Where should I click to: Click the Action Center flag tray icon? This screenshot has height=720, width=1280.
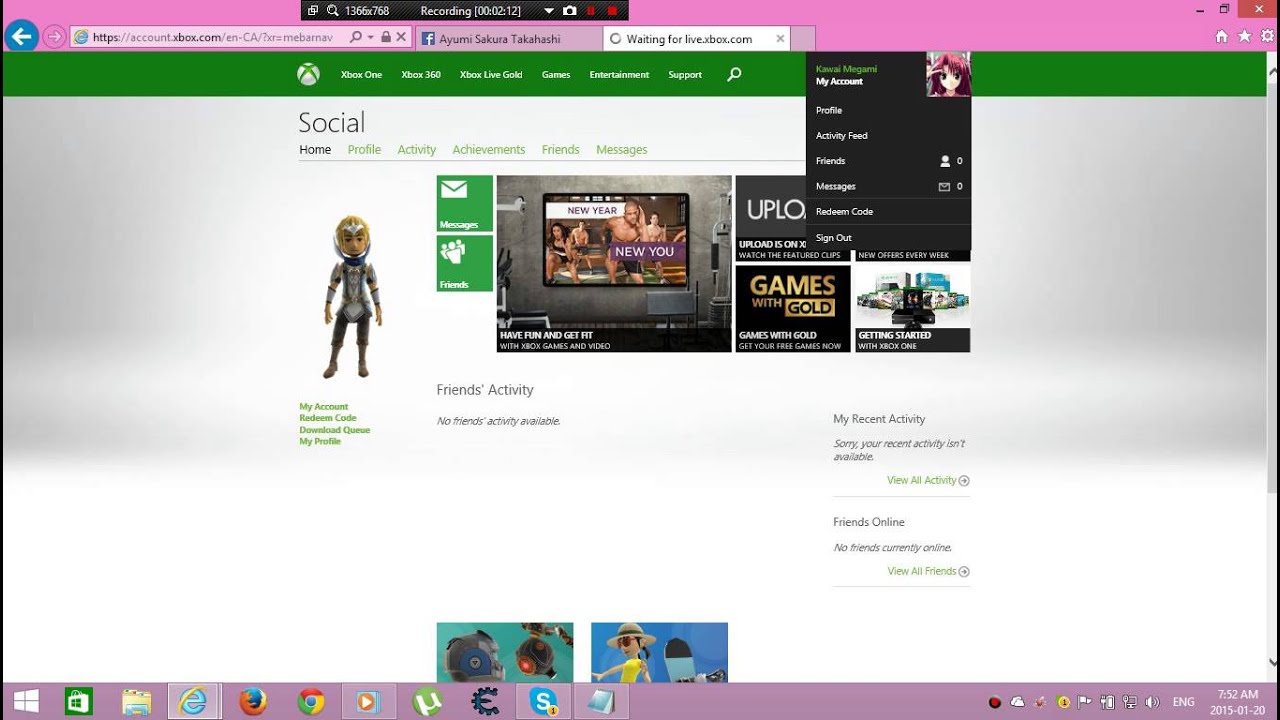[1085, 702]
